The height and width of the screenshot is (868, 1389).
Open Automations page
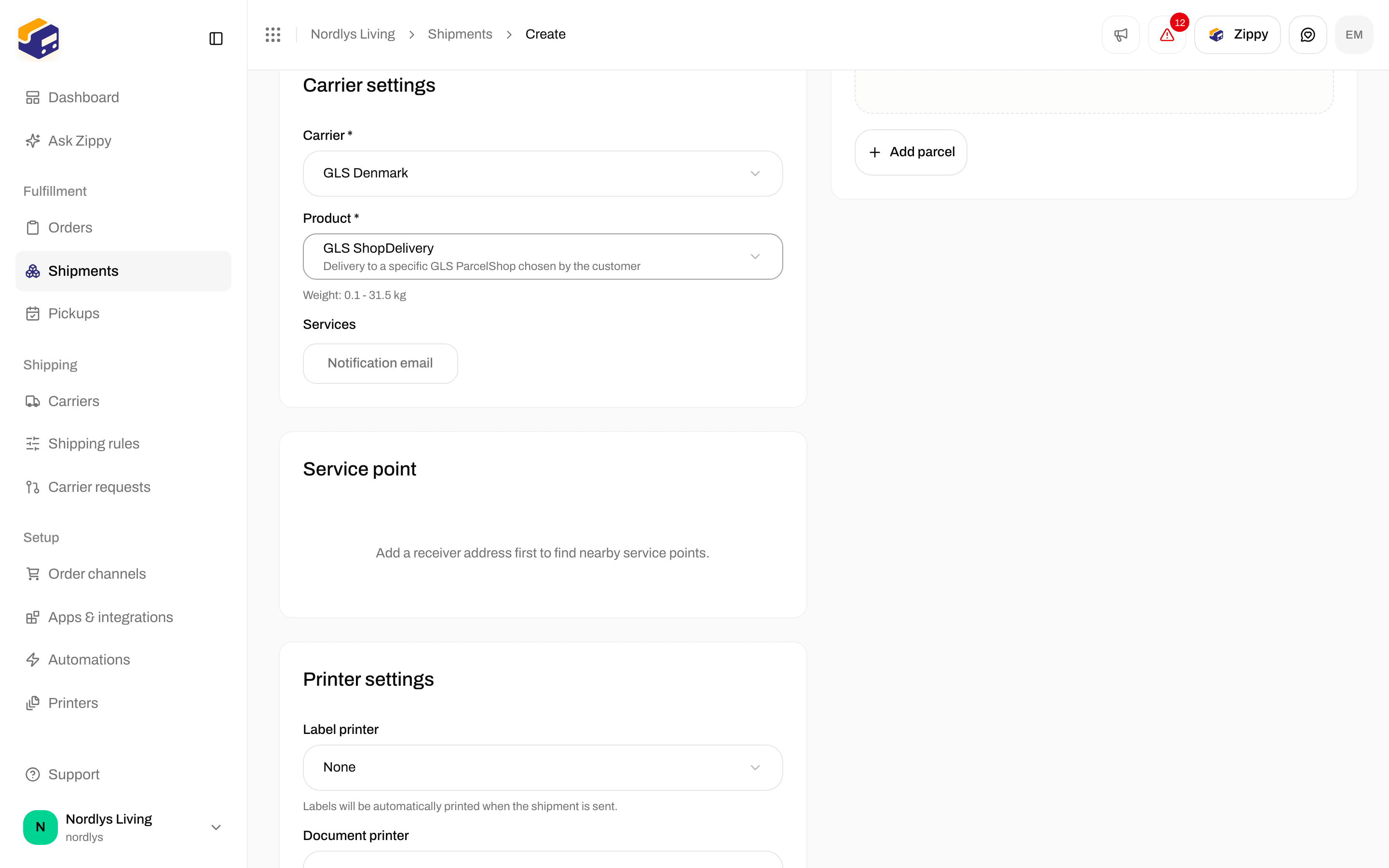pyautogui.click(x=123, y=660)
